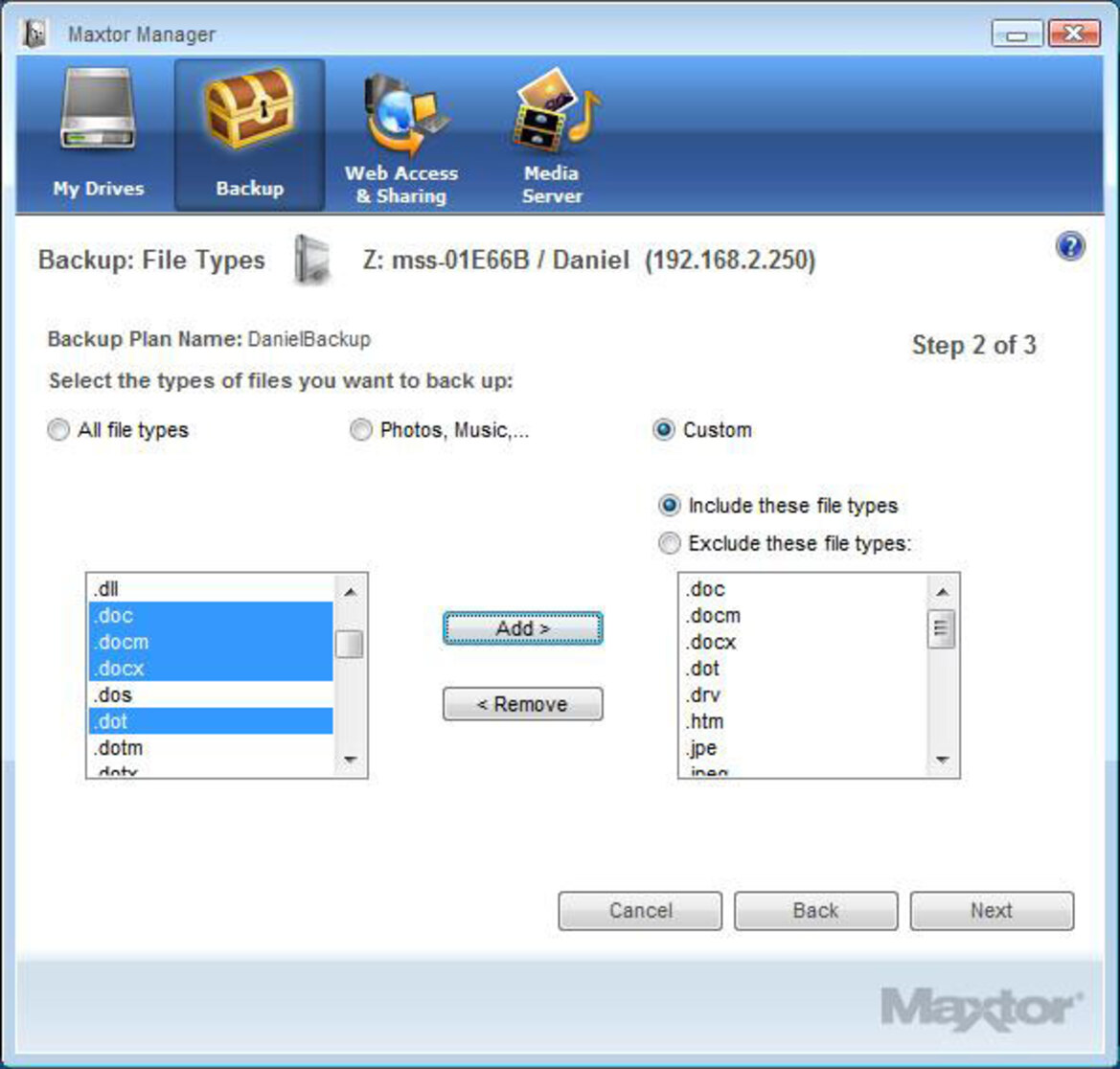Select .dos in the left list

[x=211, y=694]
